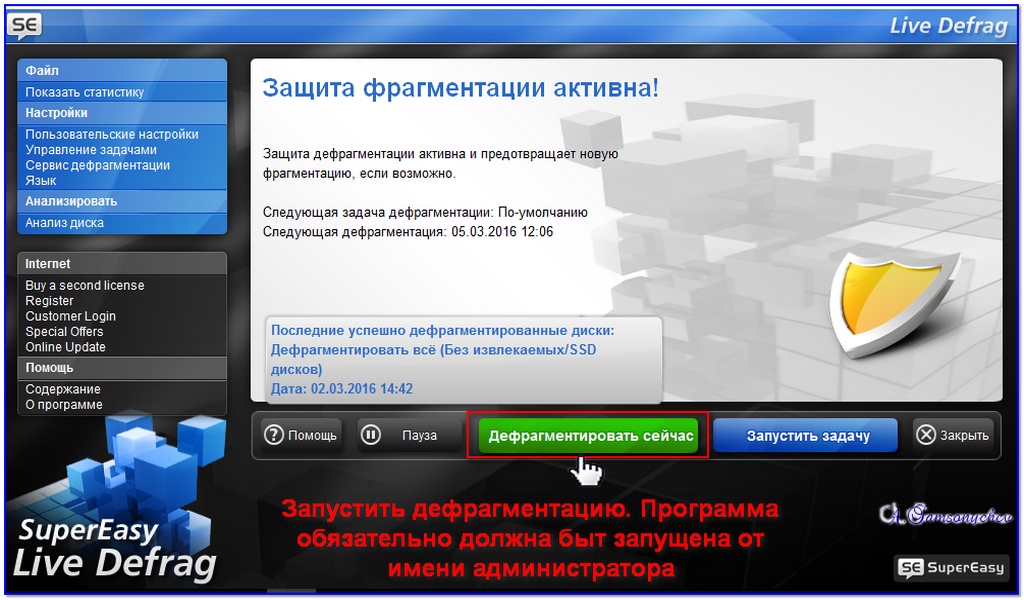Image resolution: width=1024 pixels, height=600 pixels.
Task: Click Дефрагментировать всё (Без извлекаемых/SSD text
Action: (x=434, y=350)
